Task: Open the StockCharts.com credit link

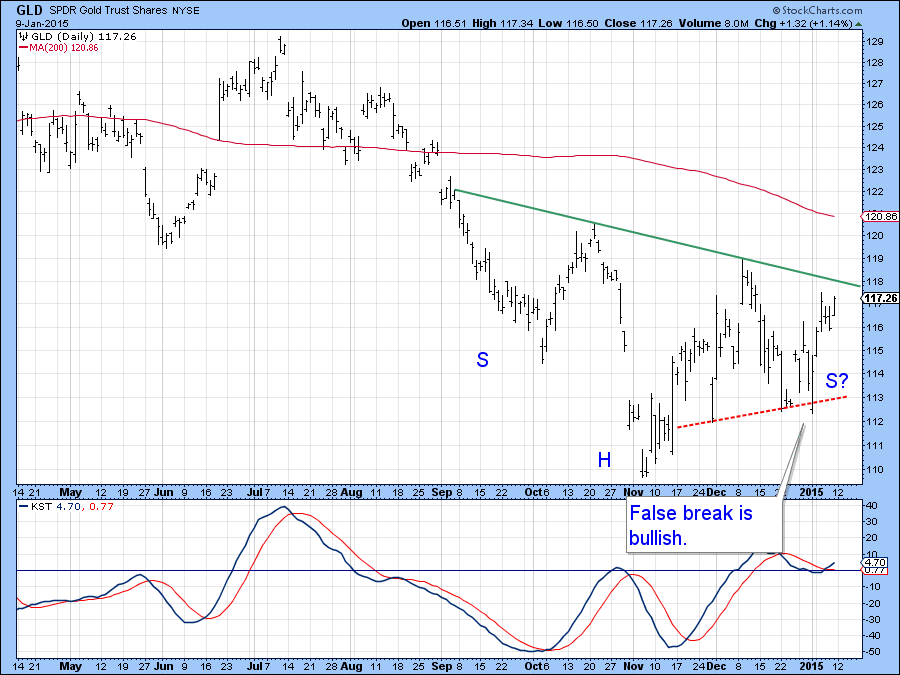Action: [817, 10]
